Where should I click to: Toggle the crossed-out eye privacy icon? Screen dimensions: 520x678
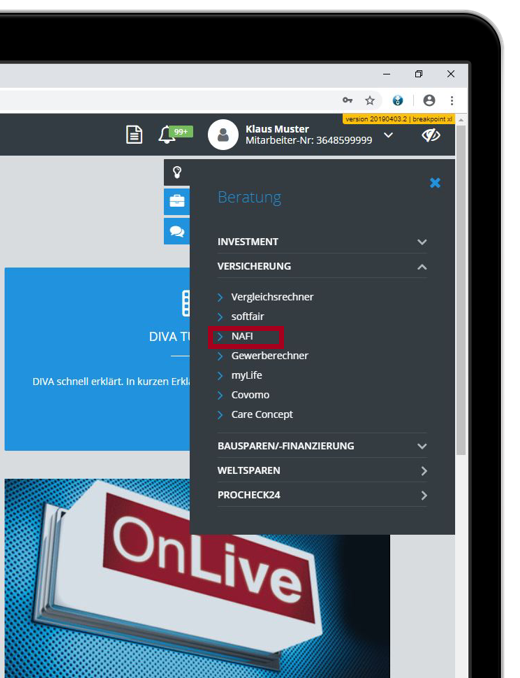click(431, 135)
